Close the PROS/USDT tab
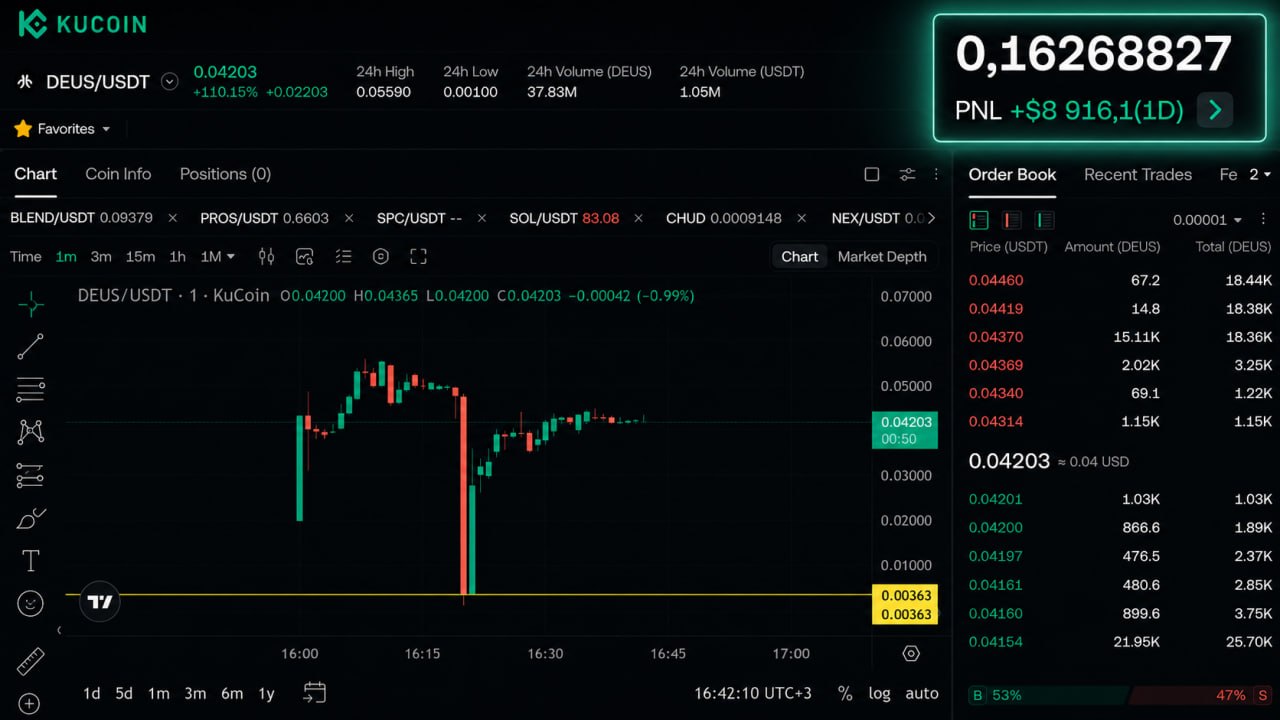The height and width of the screenshot is (720, 1280). point(349,218)
